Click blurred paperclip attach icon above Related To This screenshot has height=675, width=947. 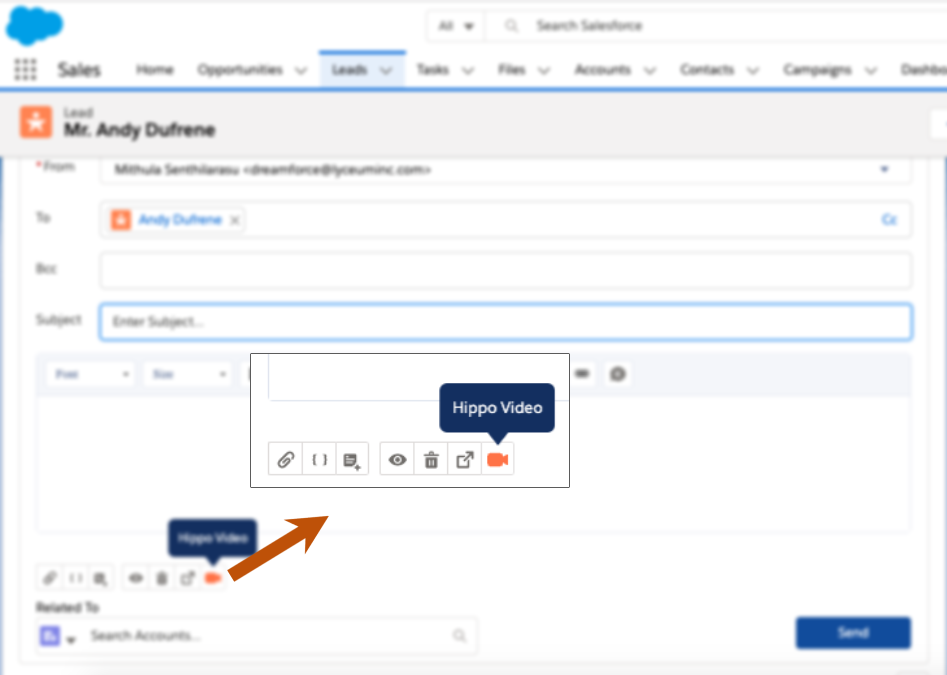pyautogui.click(x=50, y=578)
